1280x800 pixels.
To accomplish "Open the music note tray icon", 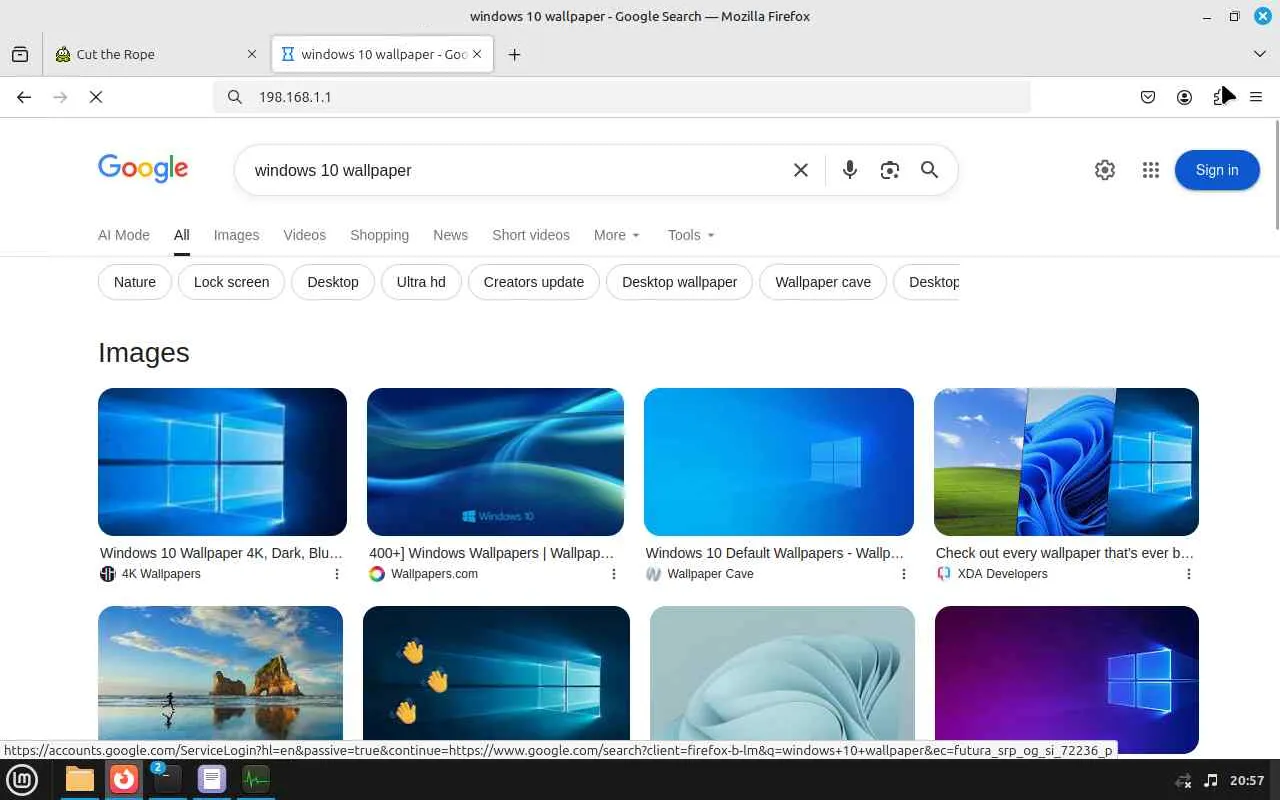I will (x=1211, y=780).
